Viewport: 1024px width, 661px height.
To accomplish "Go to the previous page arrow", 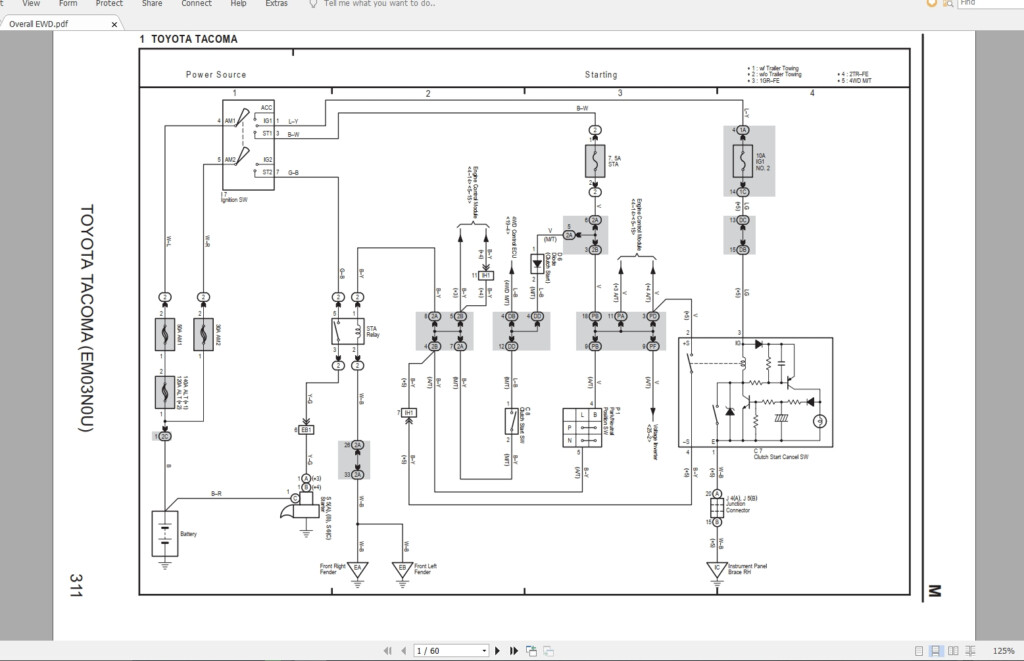I will (x=403, y=651).
